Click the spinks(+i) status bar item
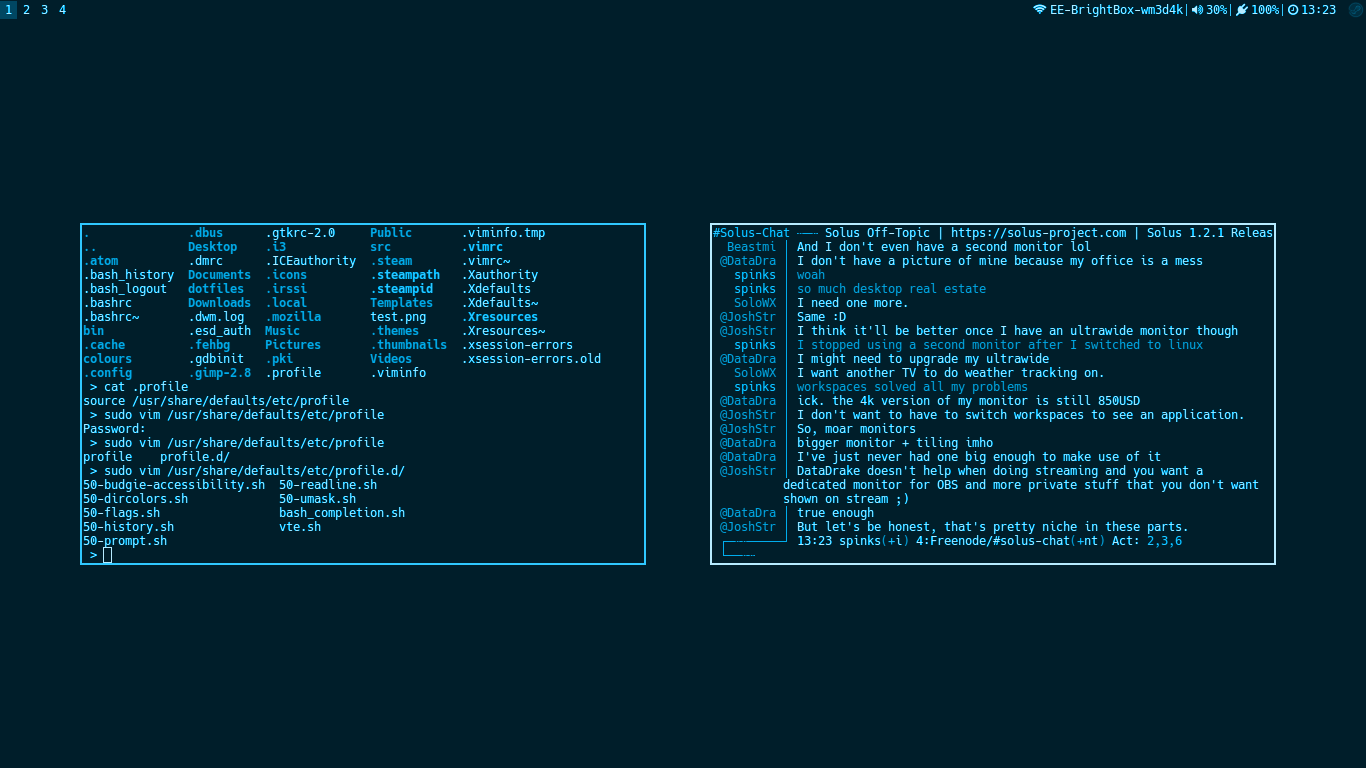 click(874, 541)
